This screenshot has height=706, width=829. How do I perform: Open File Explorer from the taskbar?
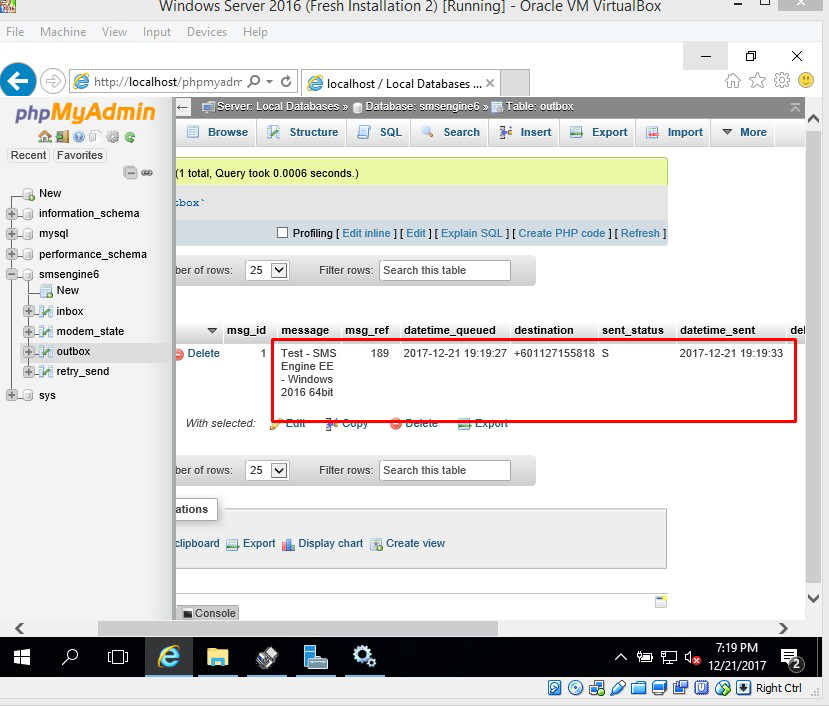coord(218,657)
